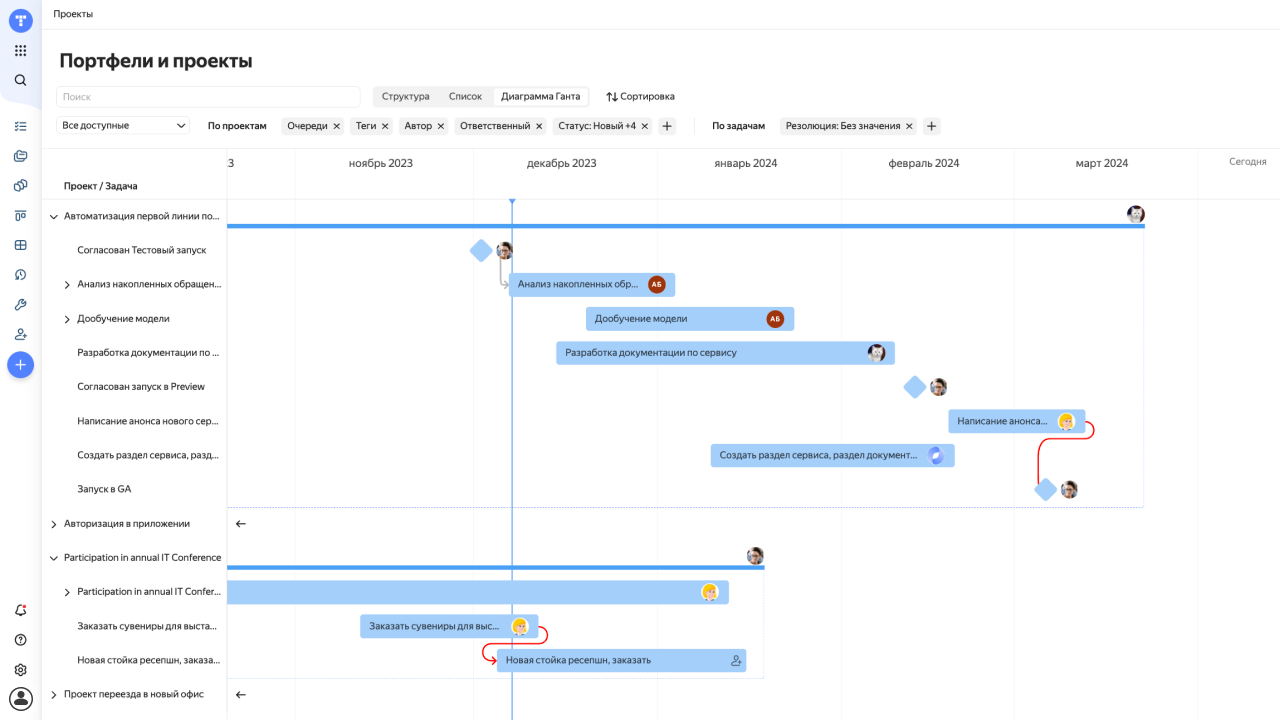Expand Дообучение модели task

67,319
